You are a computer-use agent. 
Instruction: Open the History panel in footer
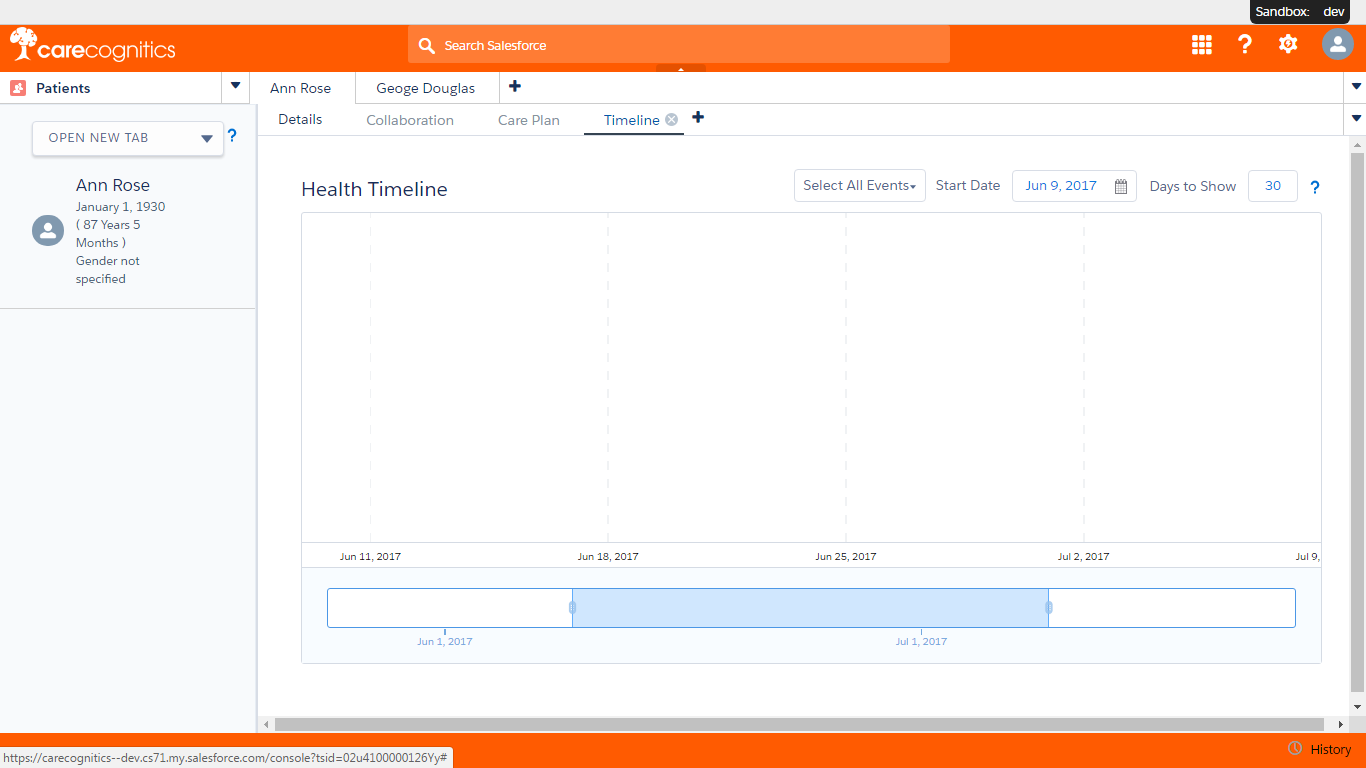(x=1320, y=749)
